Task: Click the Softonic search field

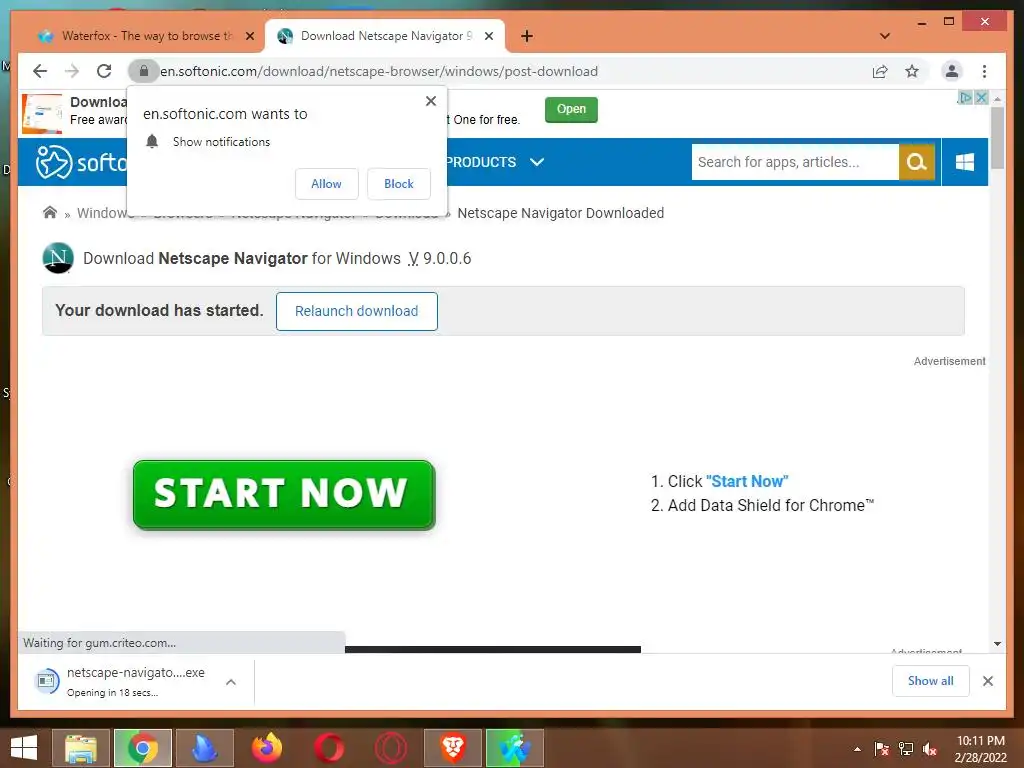Action: point(795,162)
